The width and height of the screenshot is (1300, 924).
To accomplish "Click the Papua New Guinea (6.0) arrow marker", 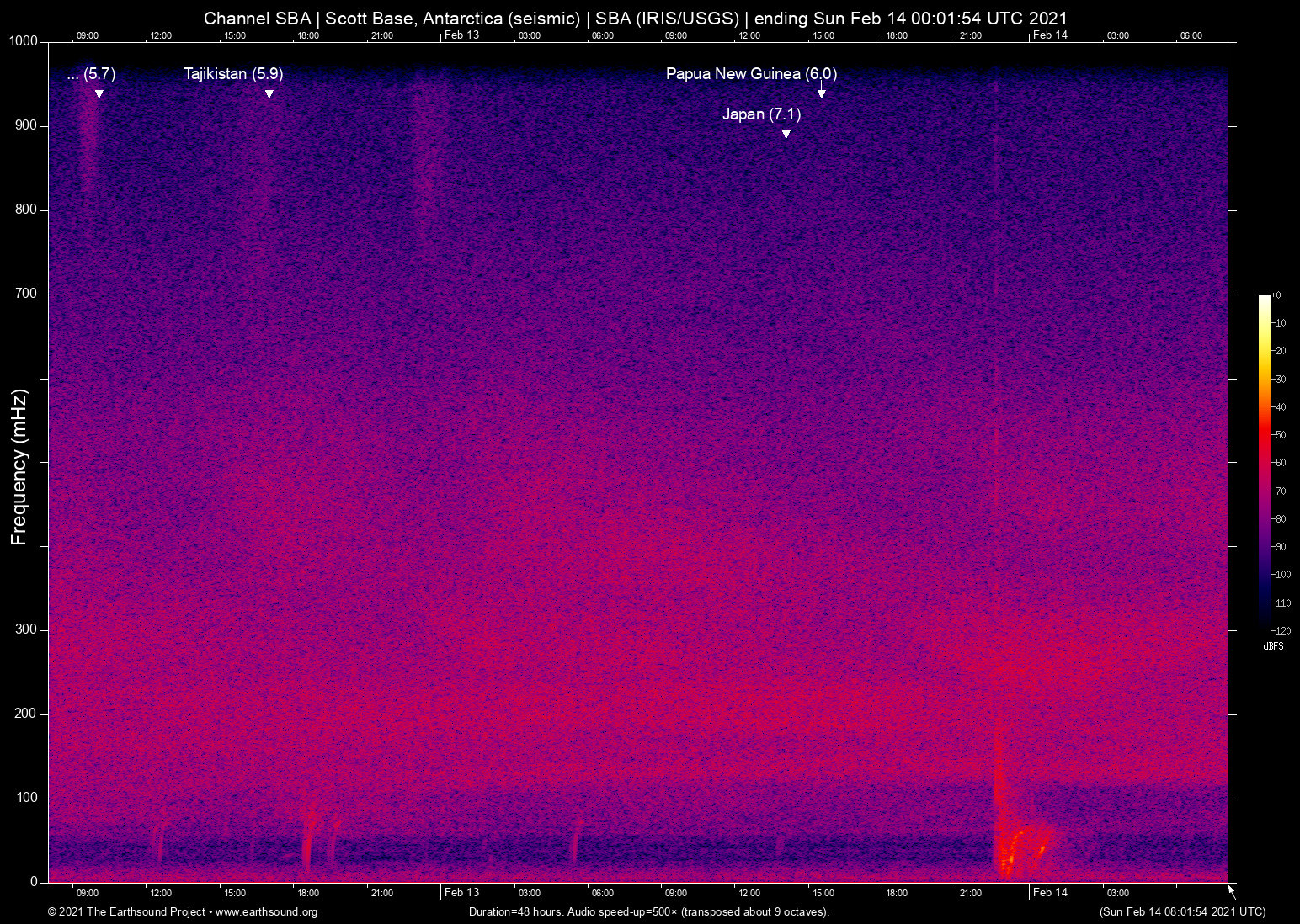I will pos(821,93).
